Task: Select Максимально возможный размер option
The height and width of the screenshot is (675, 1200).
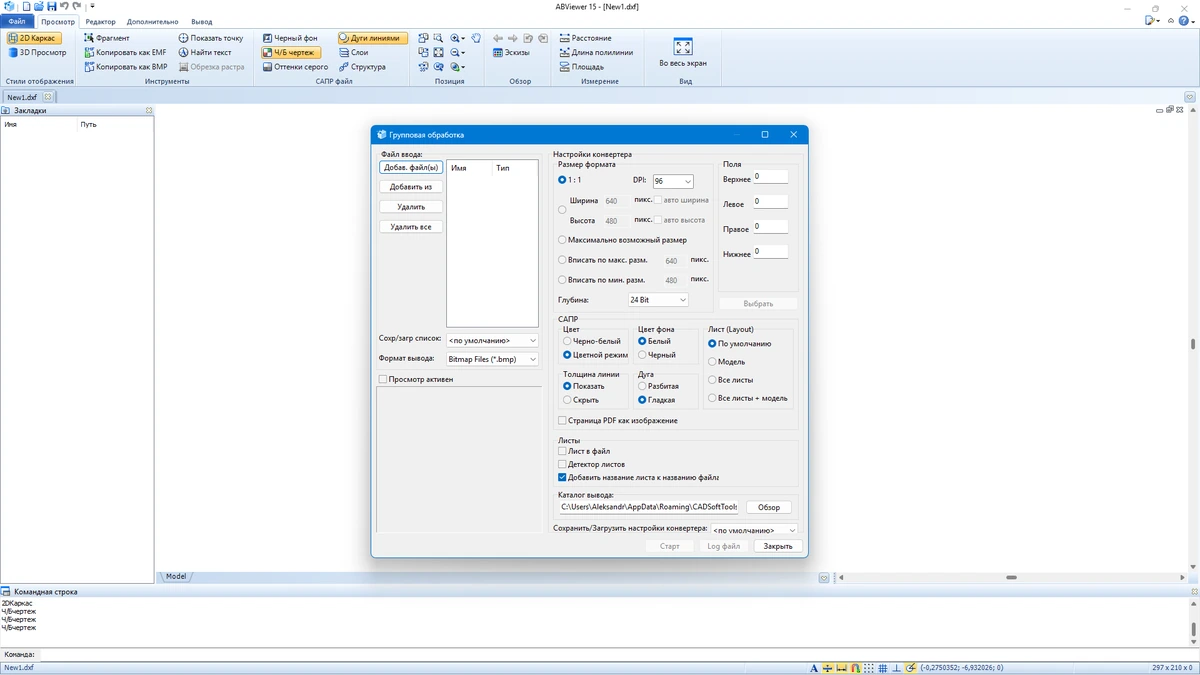Action: coord(622,240)
